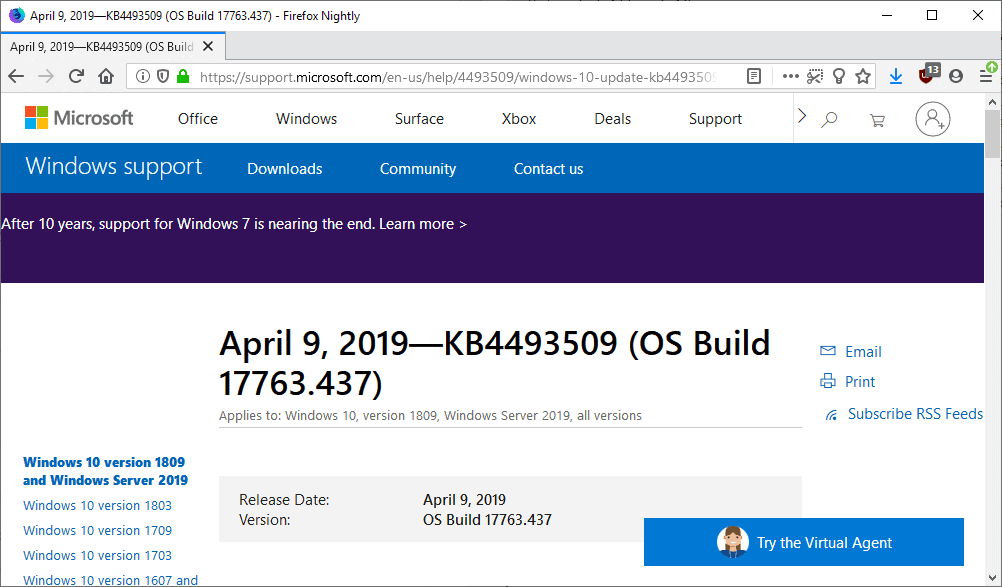
Task: Open the Firefox hamburger menu
Action: coord(988,75)
